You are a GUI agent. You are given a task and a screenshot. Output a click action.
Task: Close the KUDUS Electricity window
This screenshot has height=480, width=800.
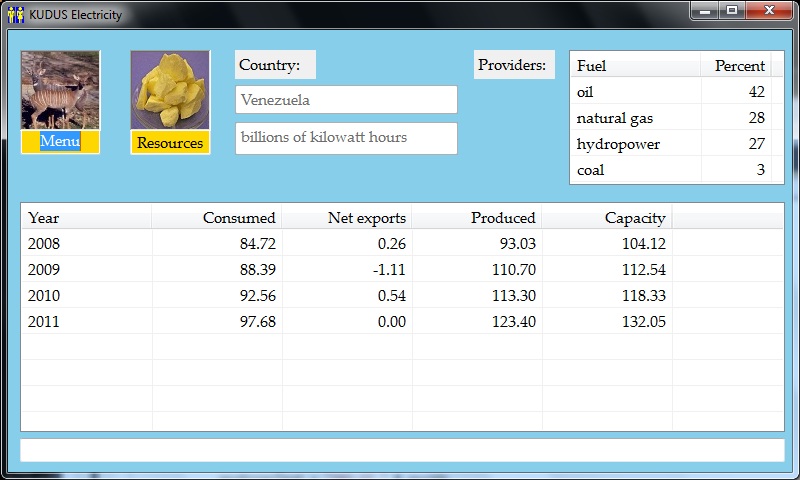pyautogui.click(x=769, y=10)
